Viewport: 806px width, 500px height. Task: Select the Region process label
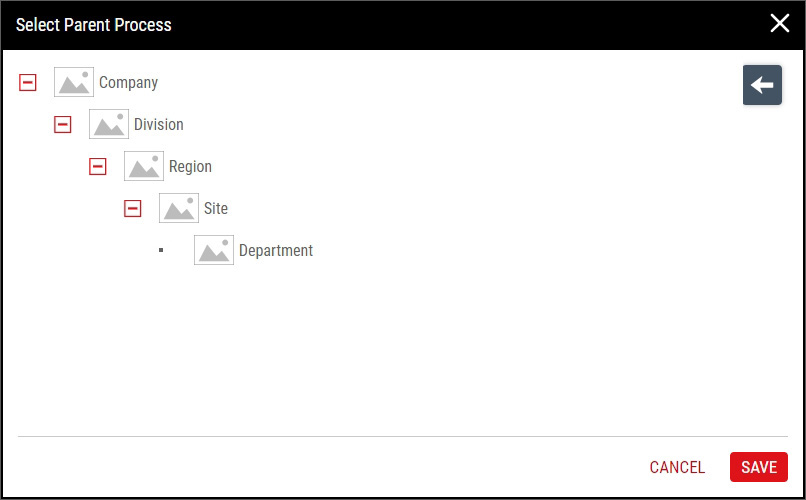pyautogui.click(x=190, y=167)
